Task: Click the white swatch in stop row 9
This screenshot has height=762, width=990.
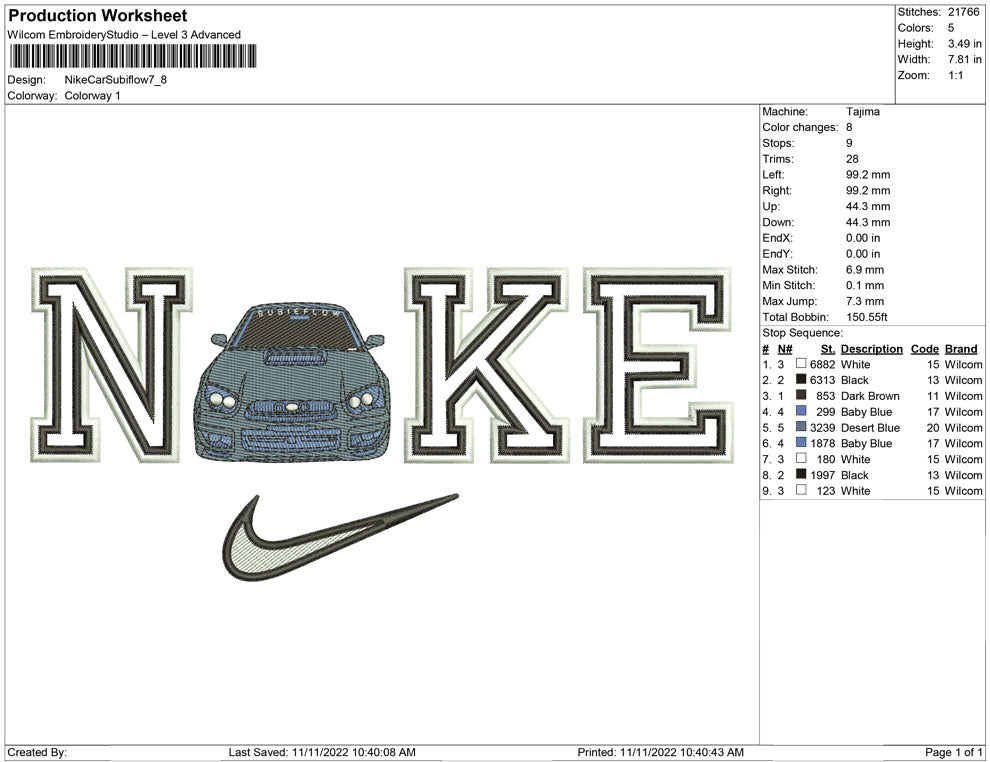Action: click(x=801, y=490)
